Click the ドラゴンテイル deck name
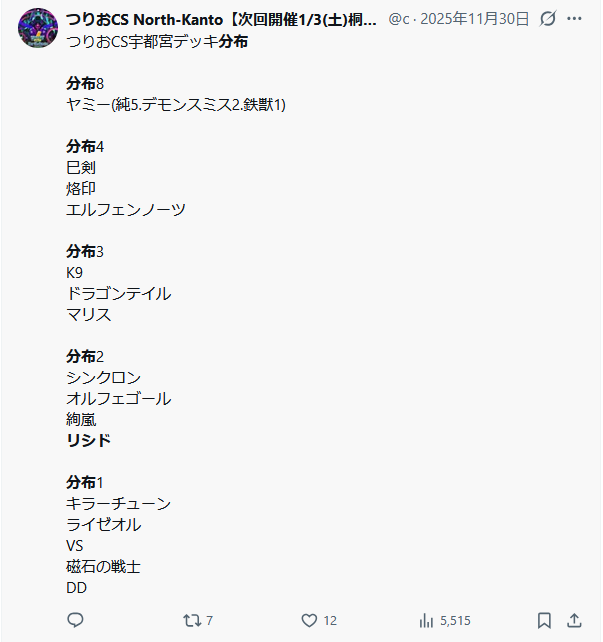603x642 pixels. click(x=118, y=293)
